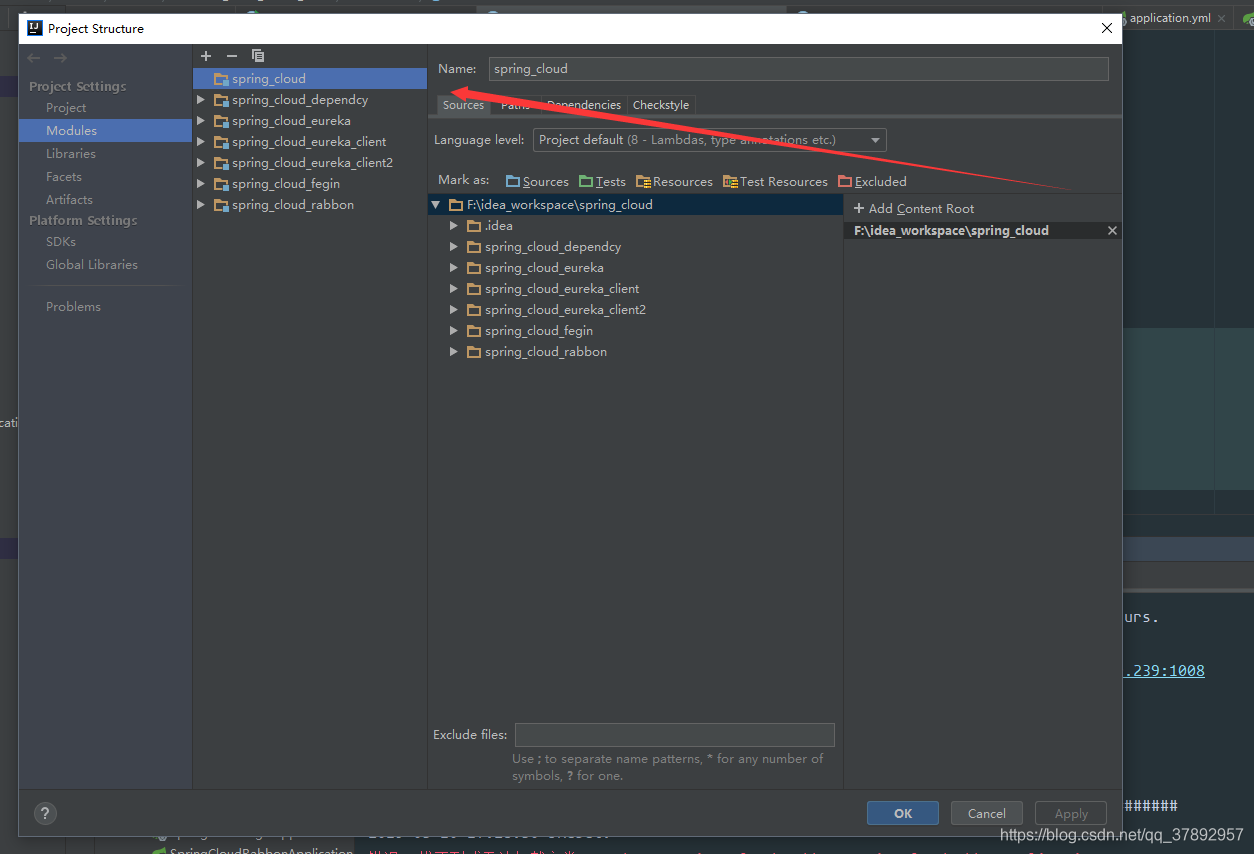Click the help question-mark icon
The width and height of the screenshot is (1254, 854).
pos(45,813)
